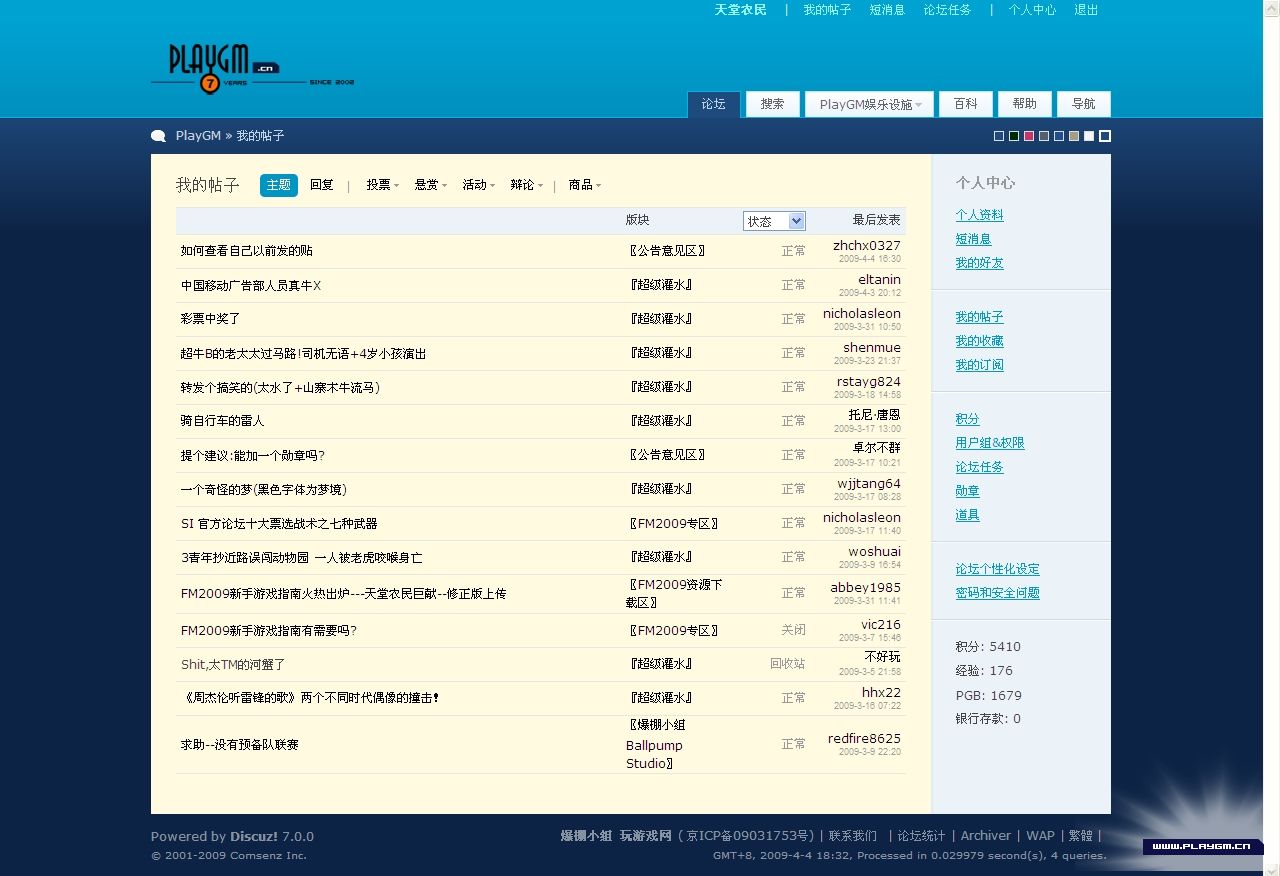Screen dimensions: 1280x876
Task: Open the 搜索 tab
Action: pyautogui.click(x=773, y=104)
